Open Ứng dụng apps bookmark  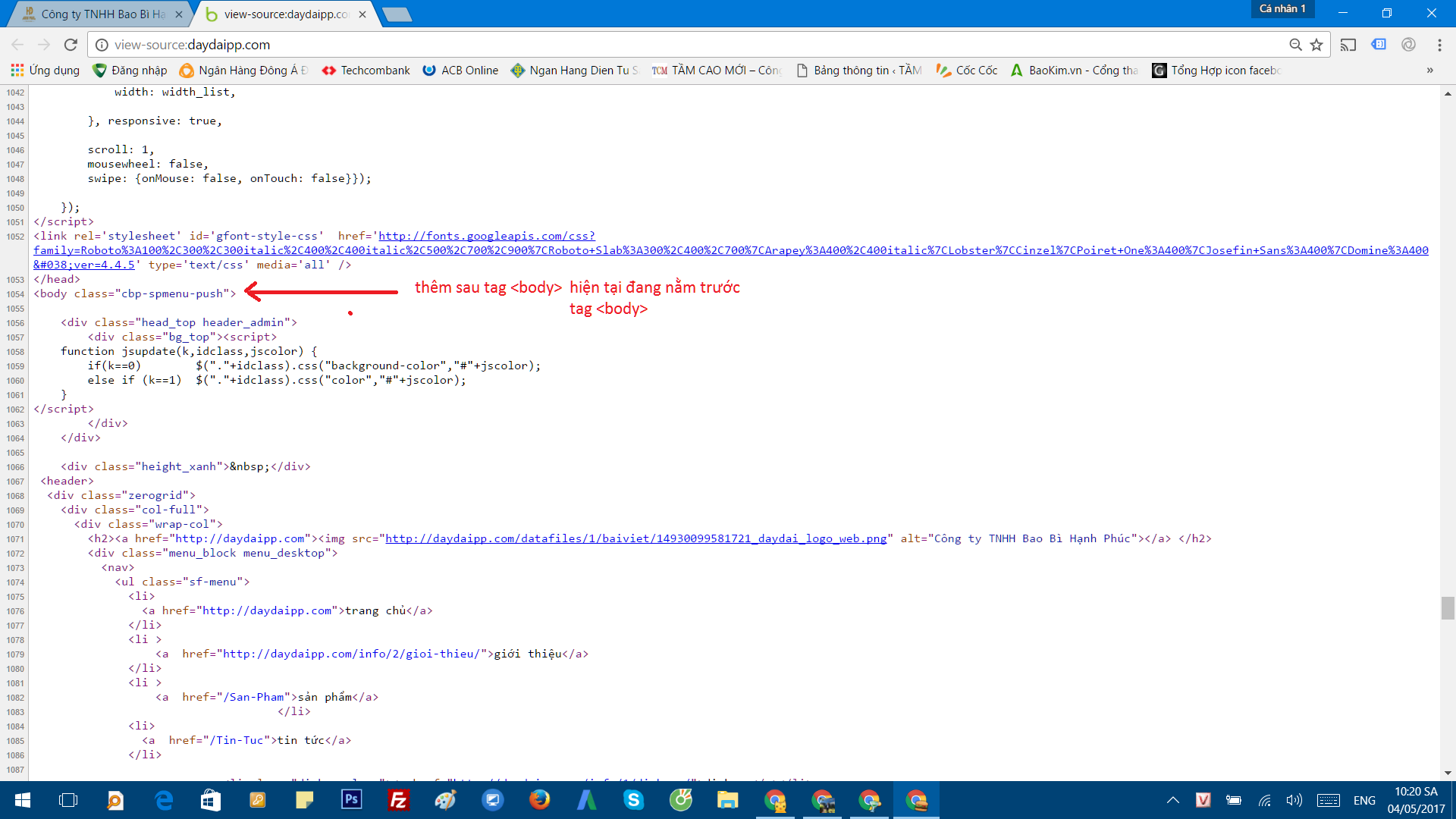pyautogui.click(x=45, y=71)
